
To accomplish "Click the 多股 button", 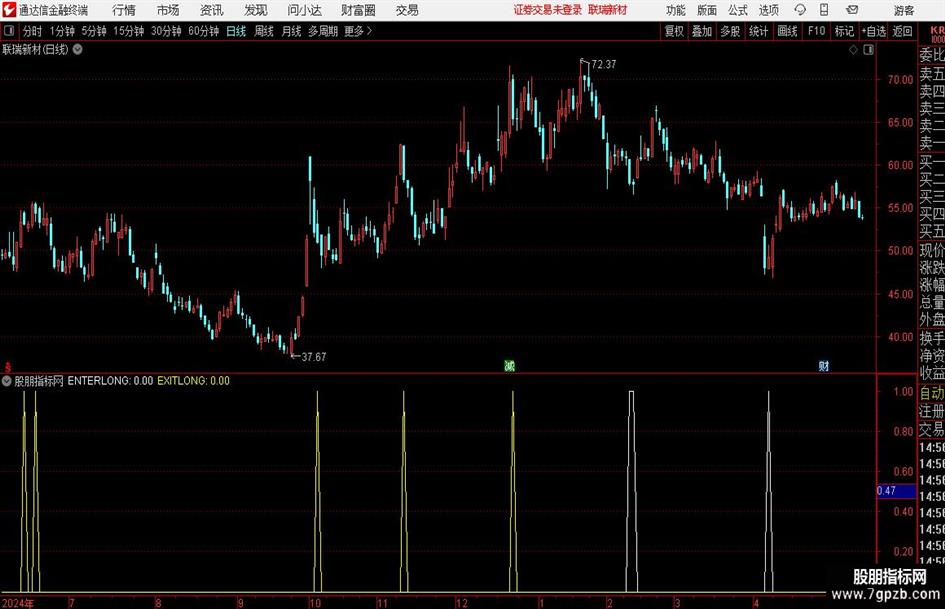I will click(x=730, y=31).
